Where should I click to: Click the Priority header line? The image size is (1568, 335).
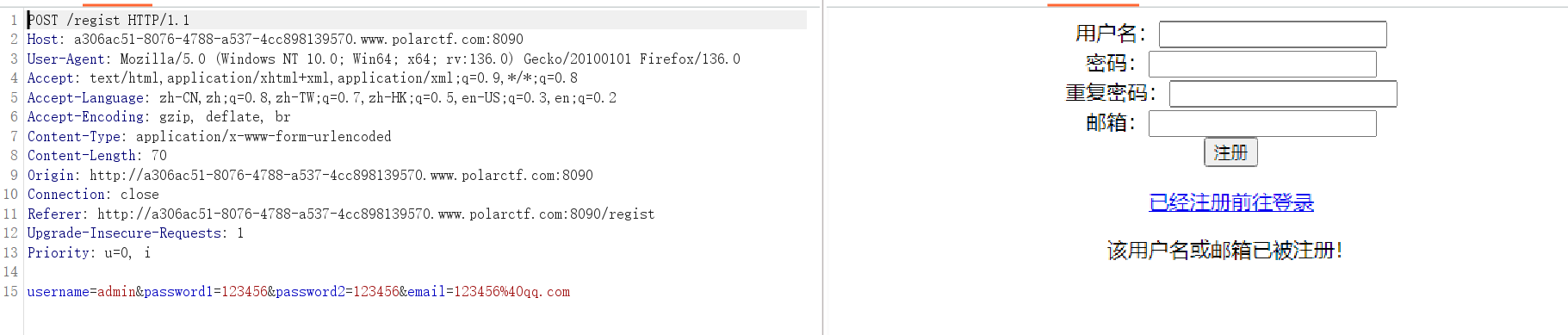coord(89,252)
